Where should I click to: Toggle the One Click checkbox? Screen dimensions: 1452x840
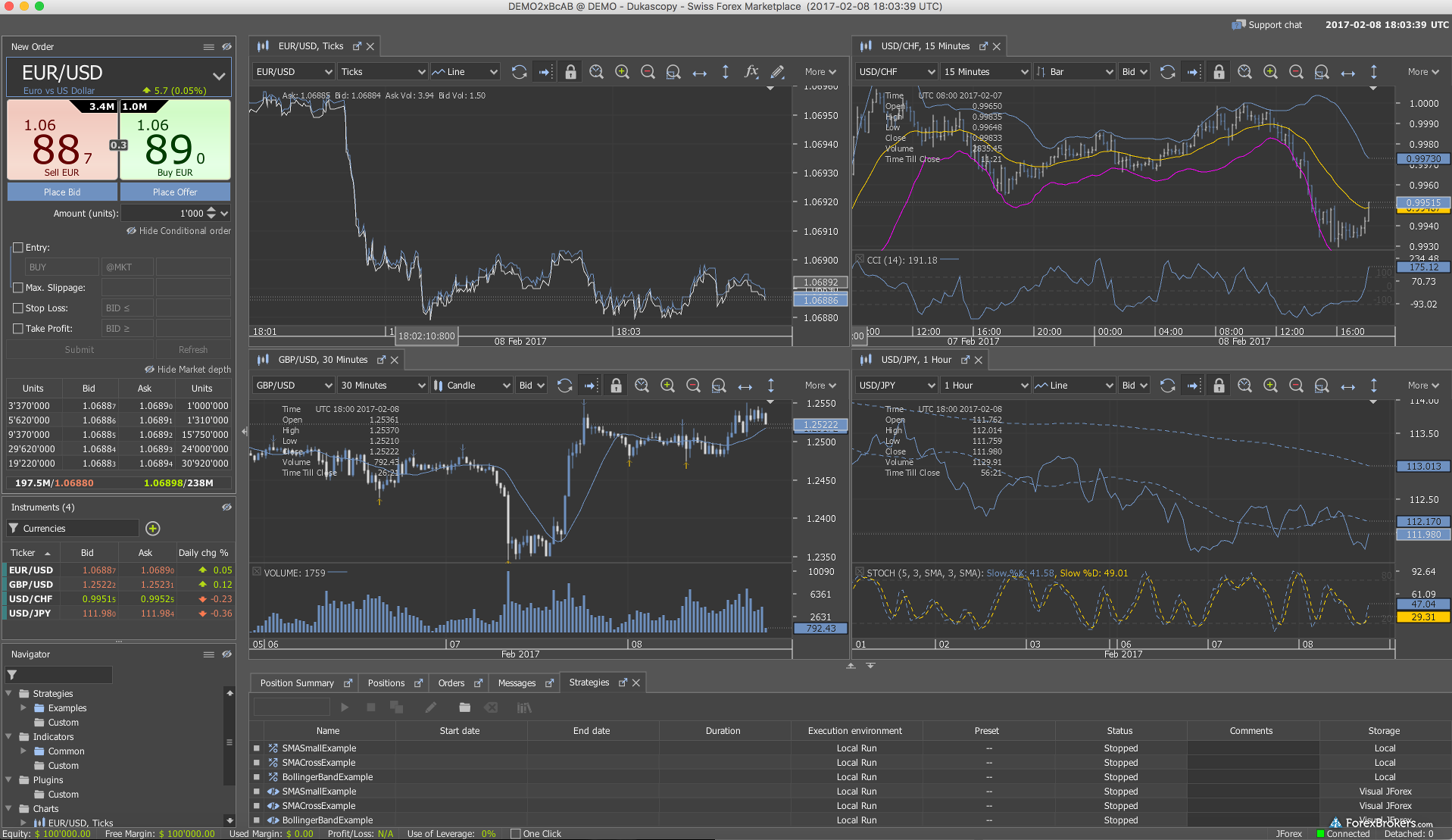[x=516, y=834]
